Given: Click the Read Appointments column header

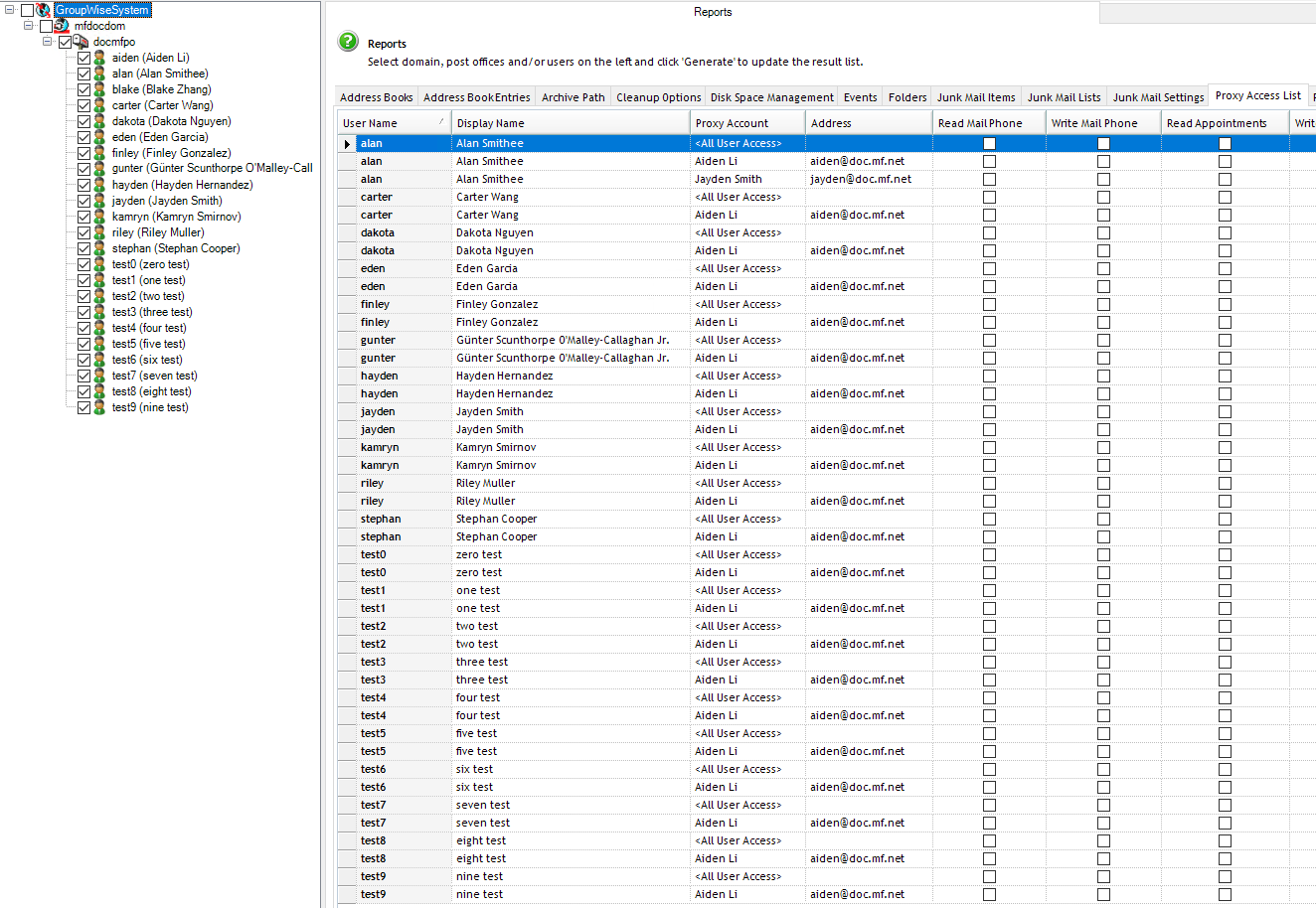Looking at the screenshot, I should [x=1225, y=123].
